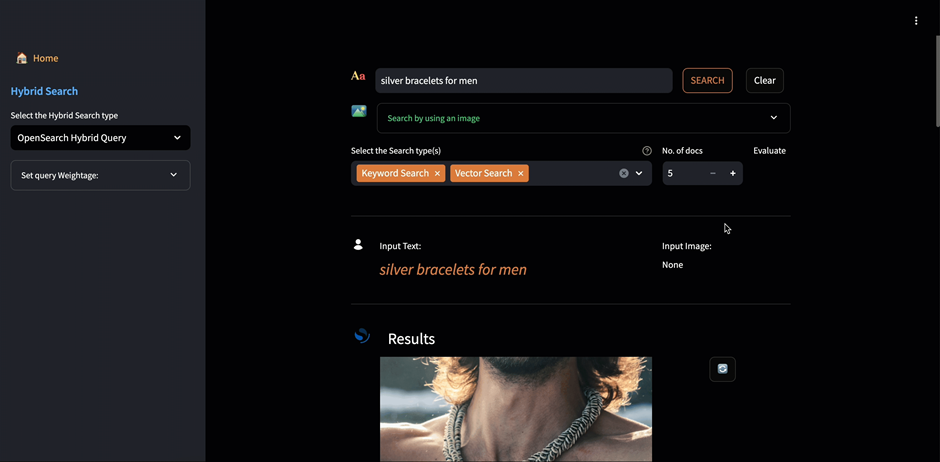Click the No. of docs label

pos(682,151)
